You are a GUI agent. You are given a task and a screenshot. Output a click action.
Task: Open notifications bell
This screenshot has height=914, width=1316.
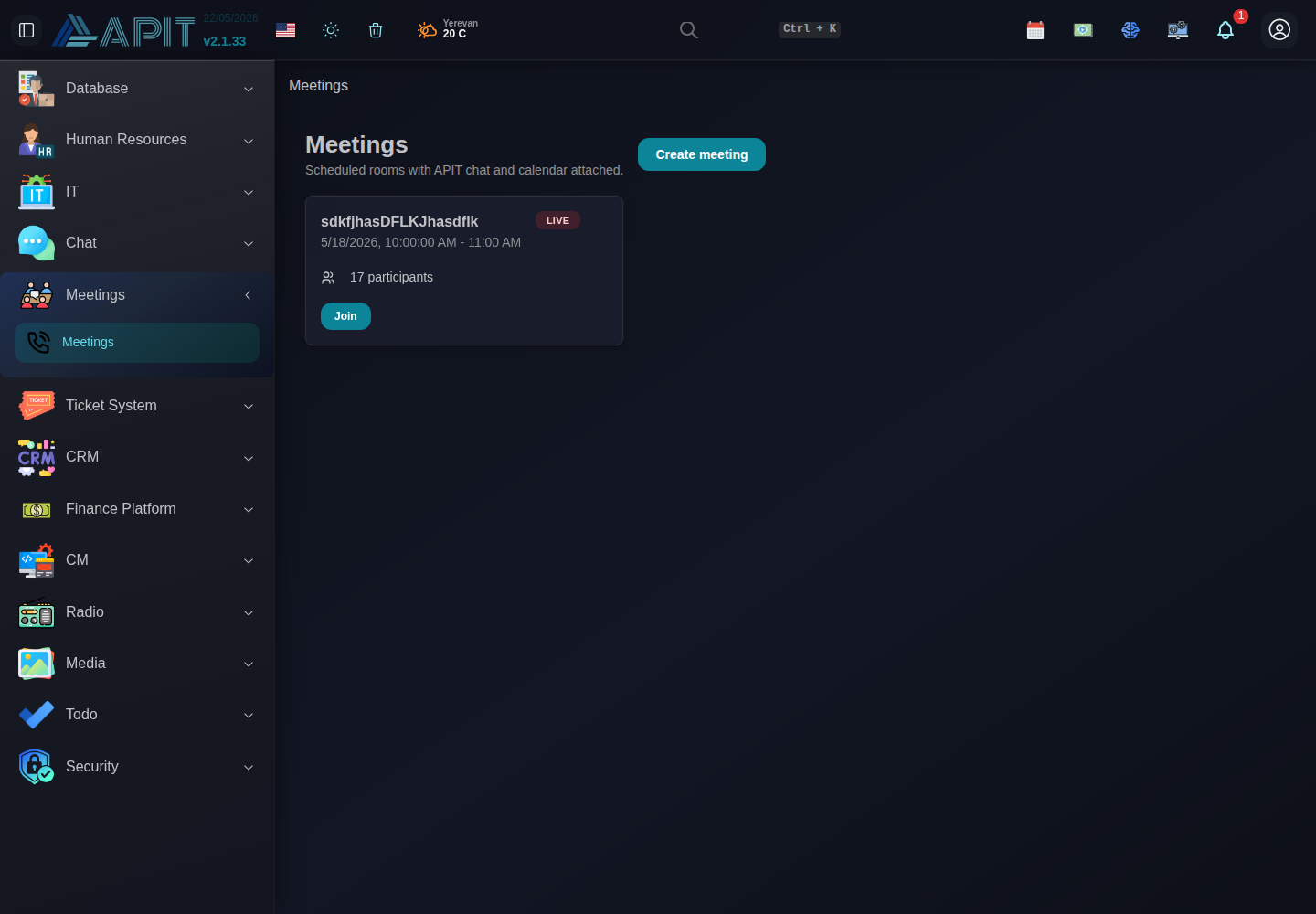(x=1226, y=30)
